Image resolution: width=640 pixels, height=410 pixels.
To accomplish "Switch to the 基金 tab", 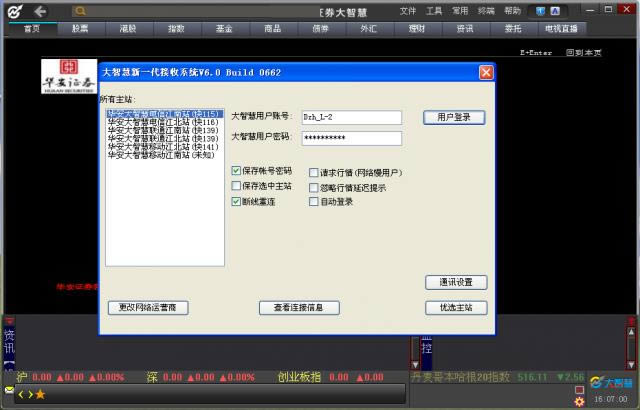I will (224, 29).
